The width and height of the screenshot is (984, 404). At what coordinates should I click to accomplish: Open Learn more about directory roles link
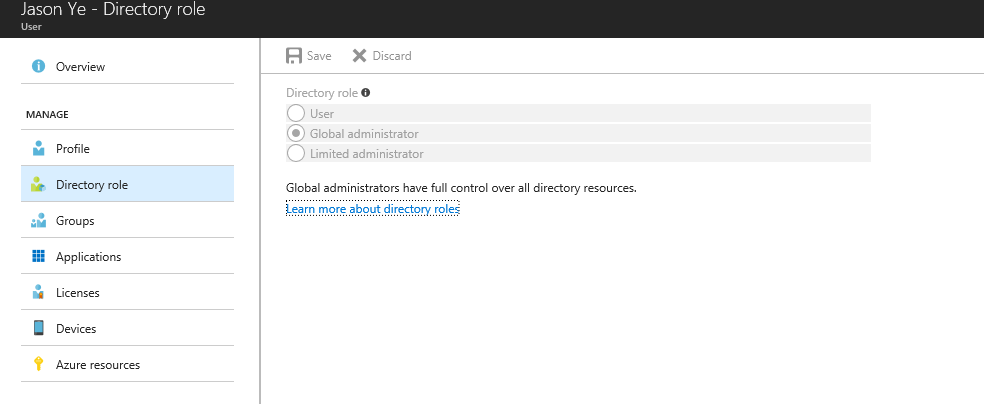click(x=373, y=209)
